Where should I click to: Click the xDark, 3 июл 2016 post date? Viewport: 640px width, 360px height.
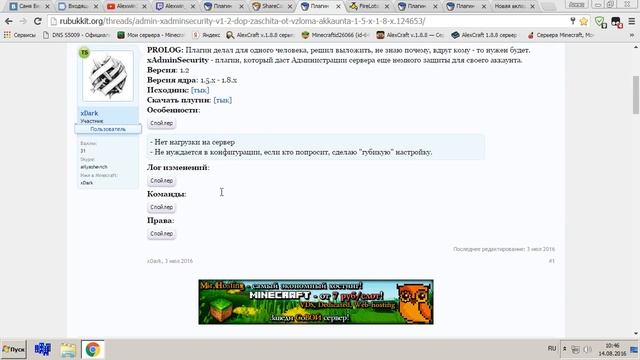coord(170,261)
